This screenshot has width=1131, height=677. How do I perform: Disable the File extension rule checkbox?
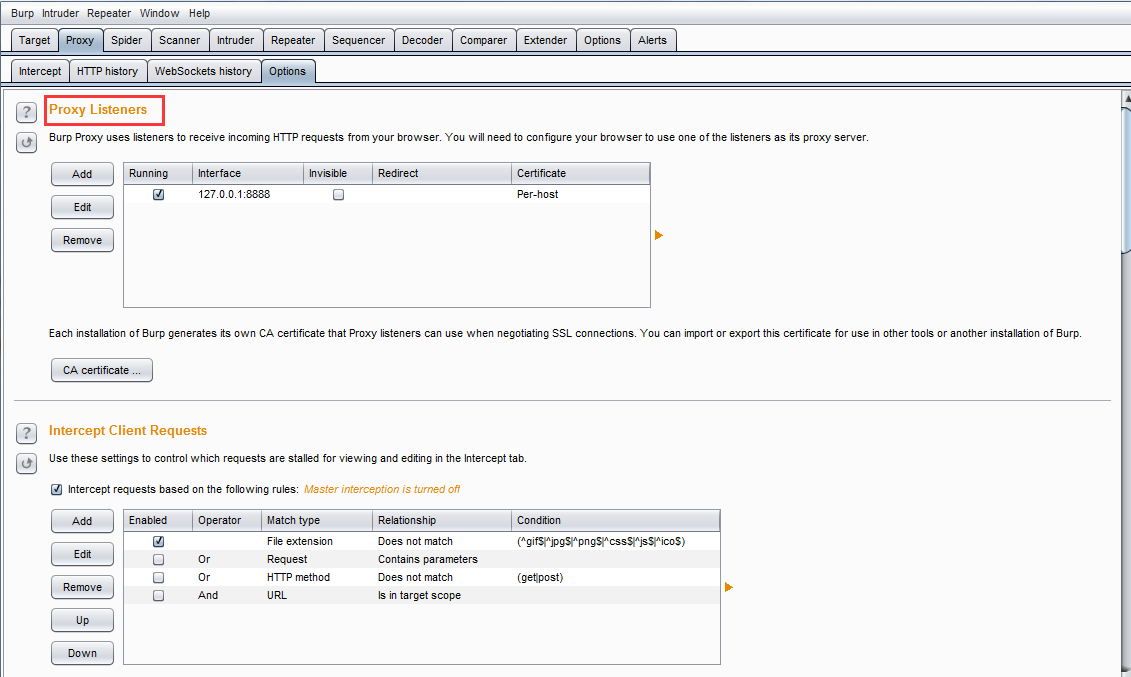(159, 541)
